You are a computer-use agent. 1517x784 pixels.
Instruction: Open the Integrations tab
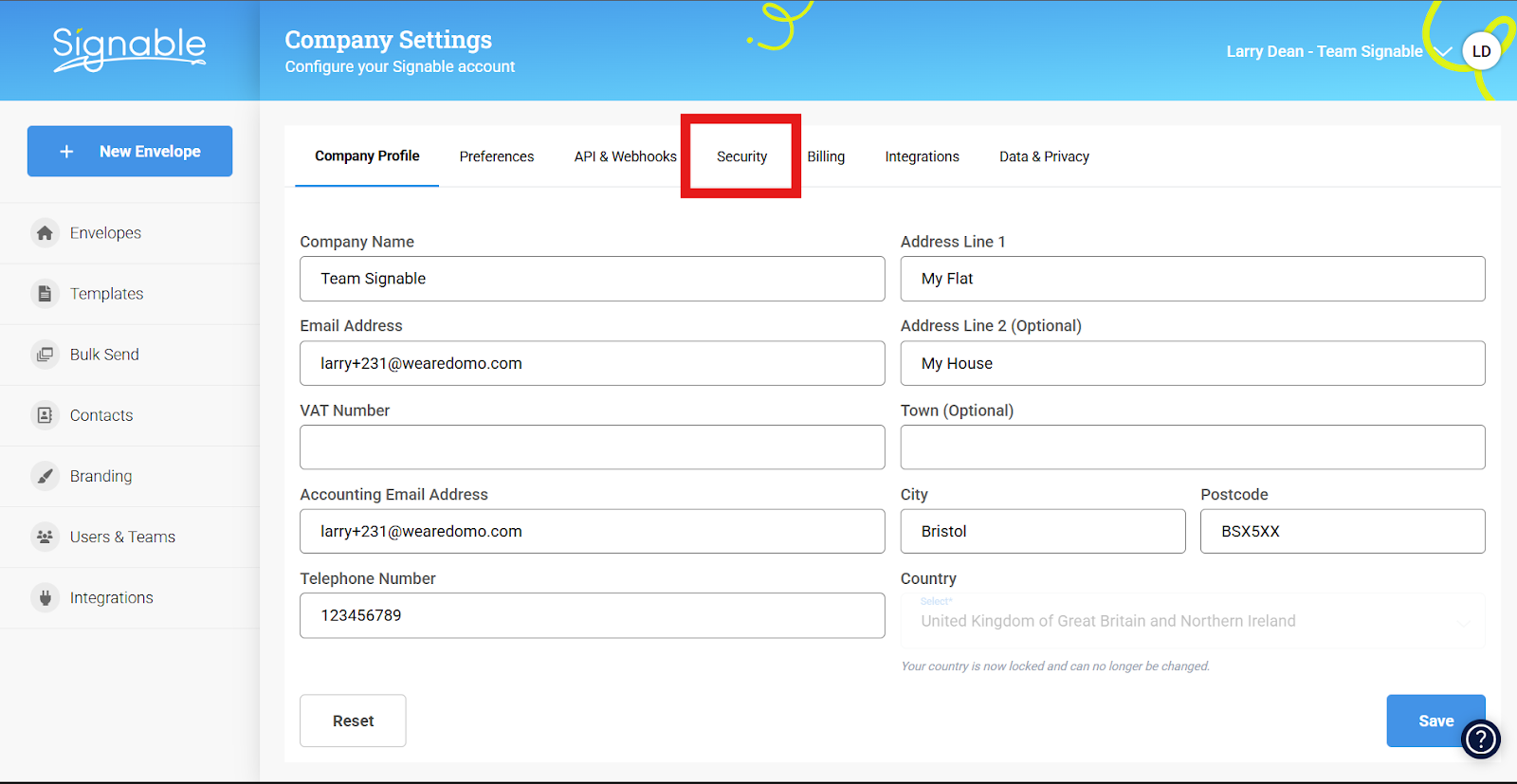(923, 156)
